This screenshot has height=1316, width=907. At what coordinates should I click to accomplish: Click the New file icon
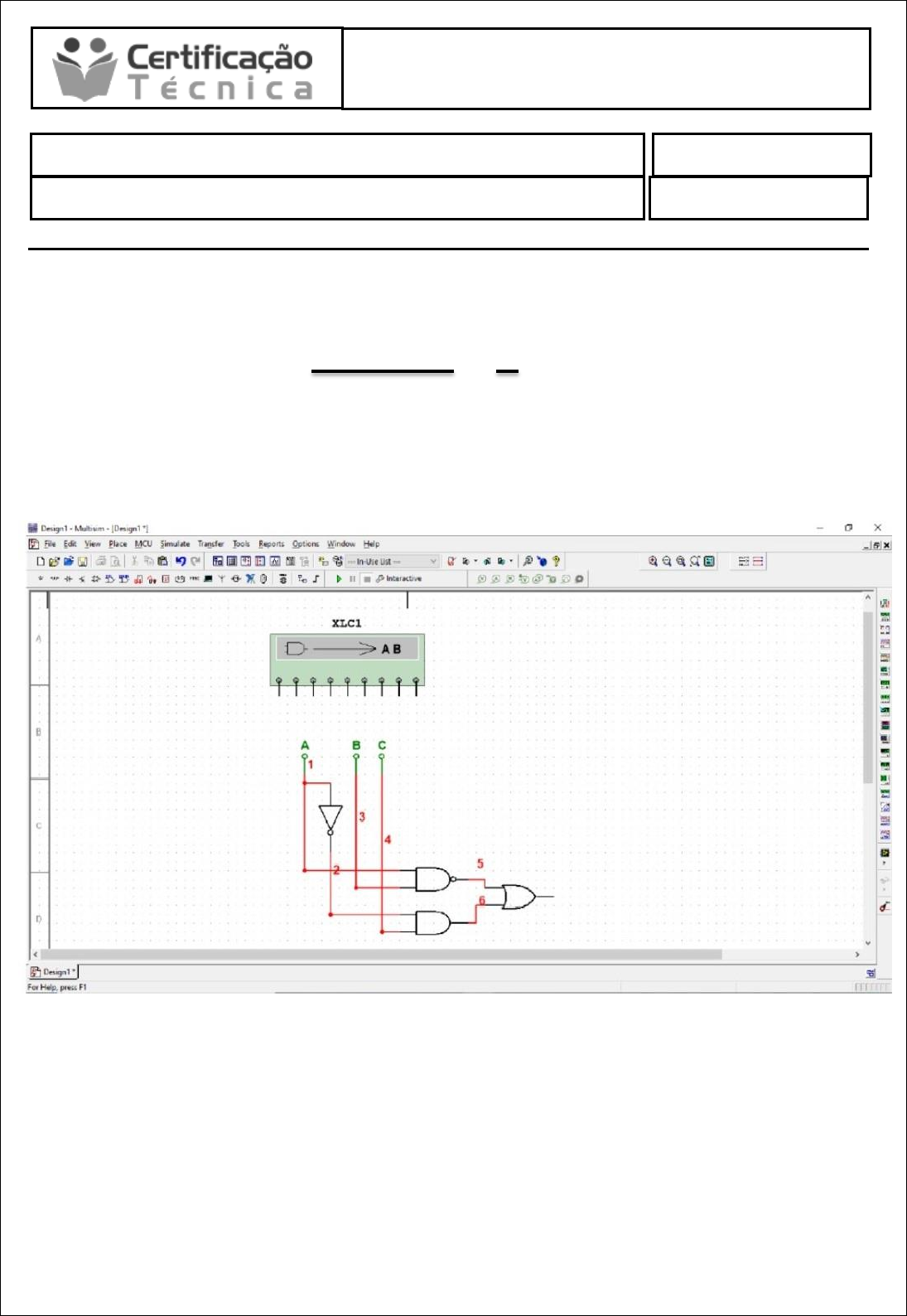(40, 561)
